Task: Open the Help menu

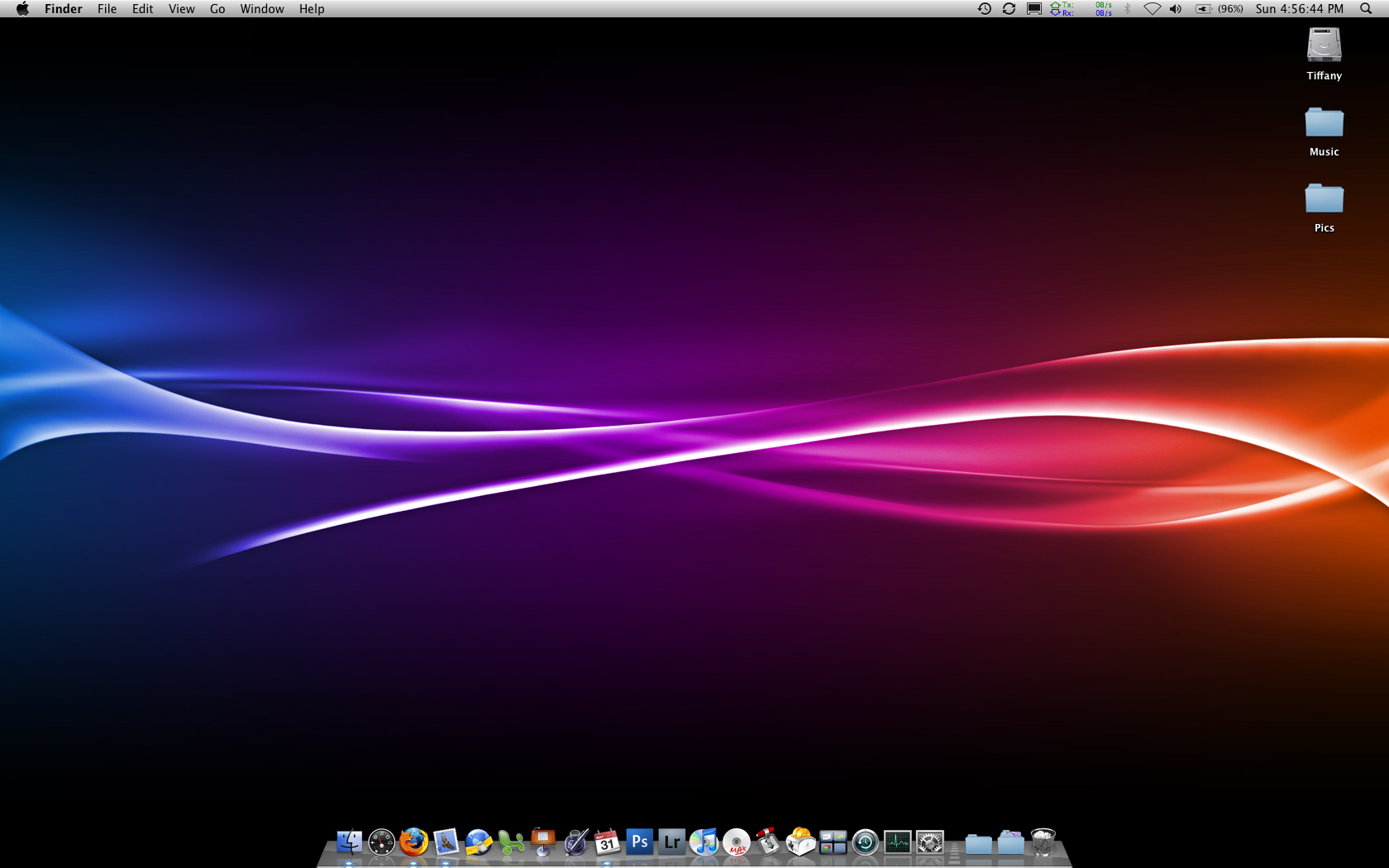Action: (x=312, y=9)
